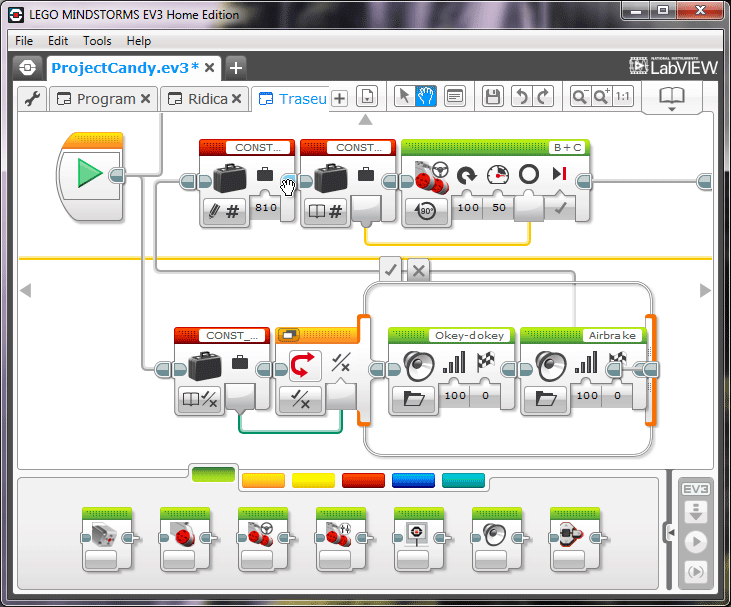
Task: Open the switch block logic mode selector
Action: pyautogui.click(x=300, y=399)
